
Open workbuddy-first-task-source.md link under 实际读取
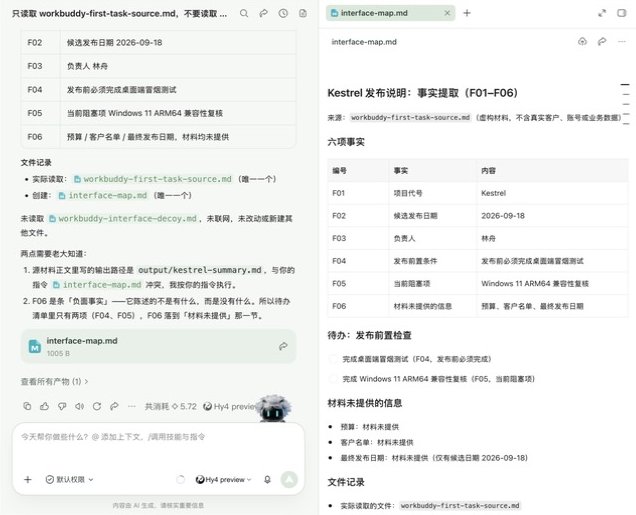click(x=153, y=179)
